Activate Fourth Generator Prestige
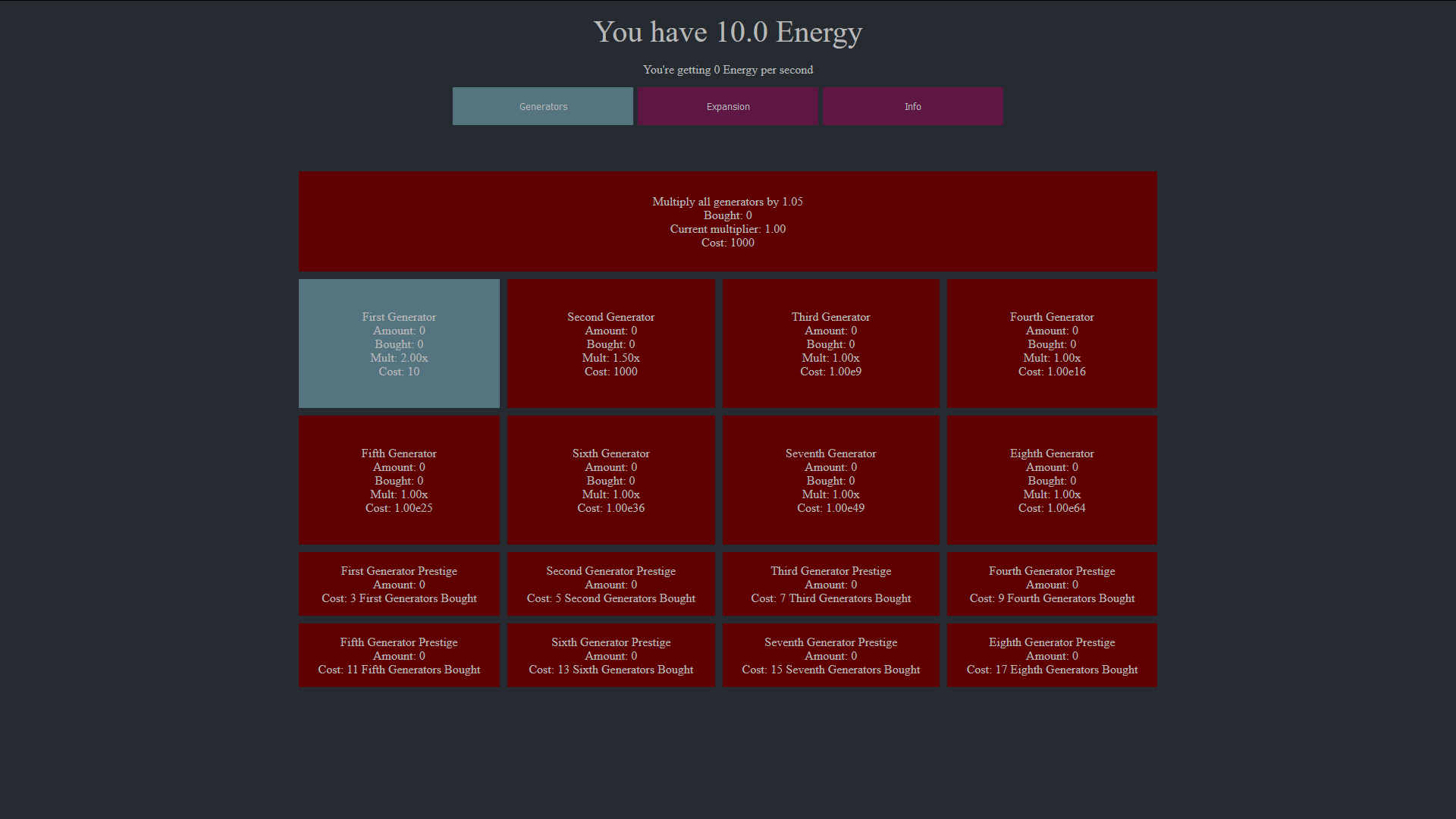 (x=1052, y=584)
